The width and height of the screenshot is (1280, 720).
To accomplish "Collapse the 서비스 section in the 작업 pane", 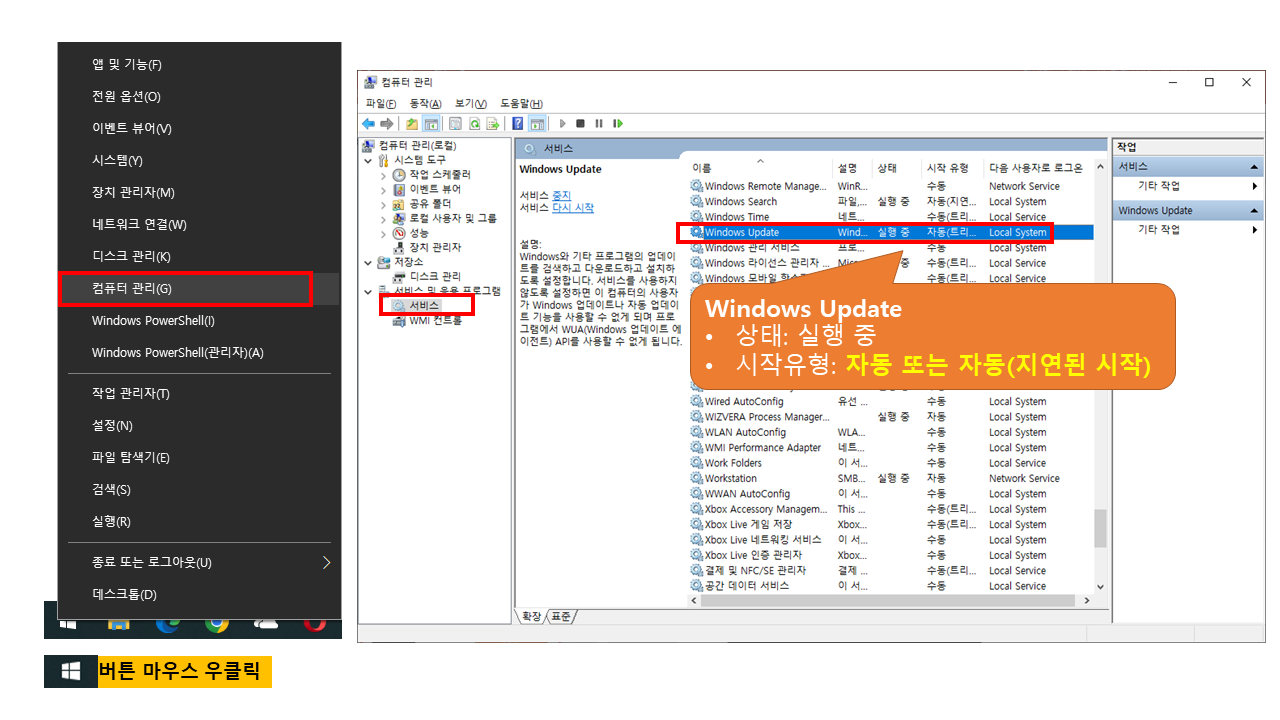I will pyautogui.click(x=1254, y=167).
